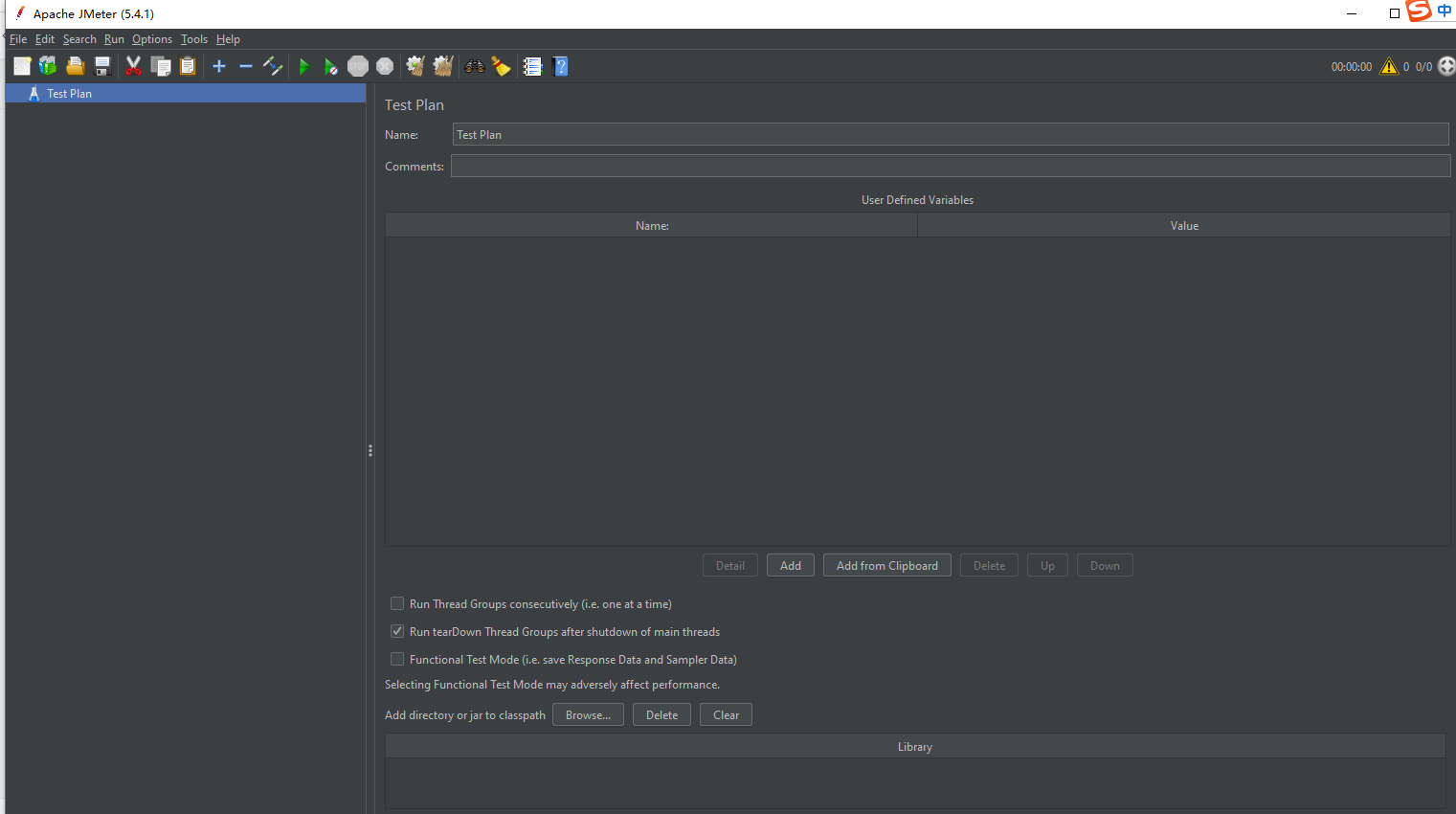
Task: Click the warning triangle log icon
Action: coord(1389,66)
